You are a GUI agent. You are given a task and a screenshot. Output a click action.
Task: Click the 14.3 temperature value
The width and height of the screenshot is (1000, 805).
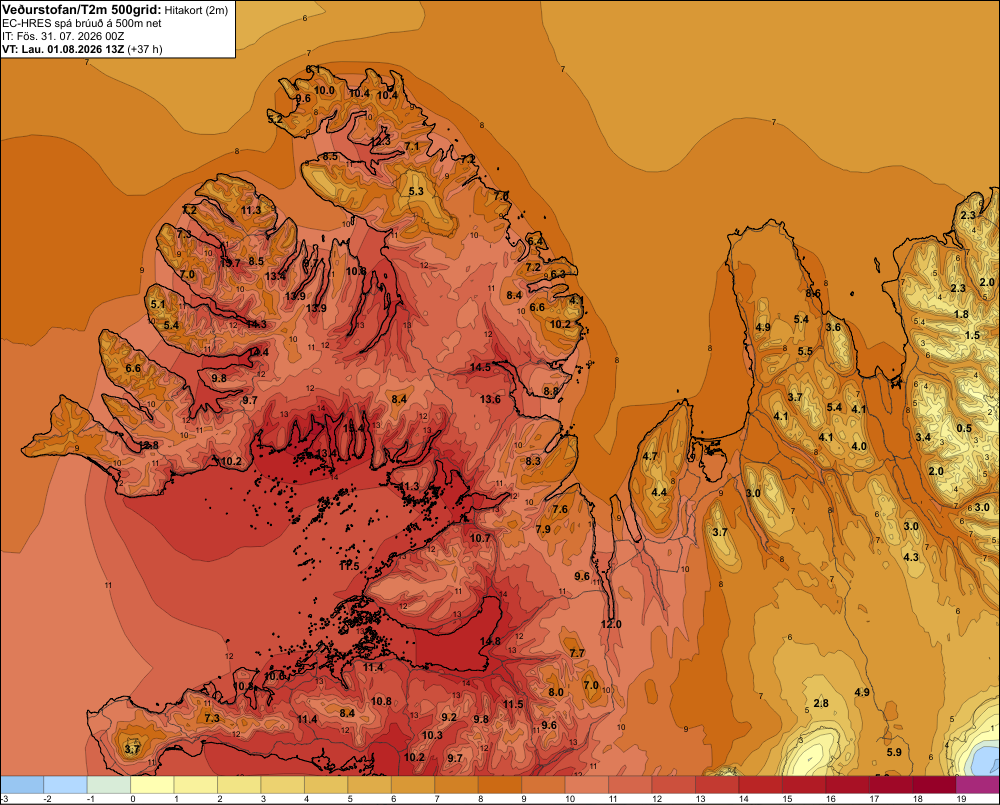pyautogui.click(x=256, y=324)
